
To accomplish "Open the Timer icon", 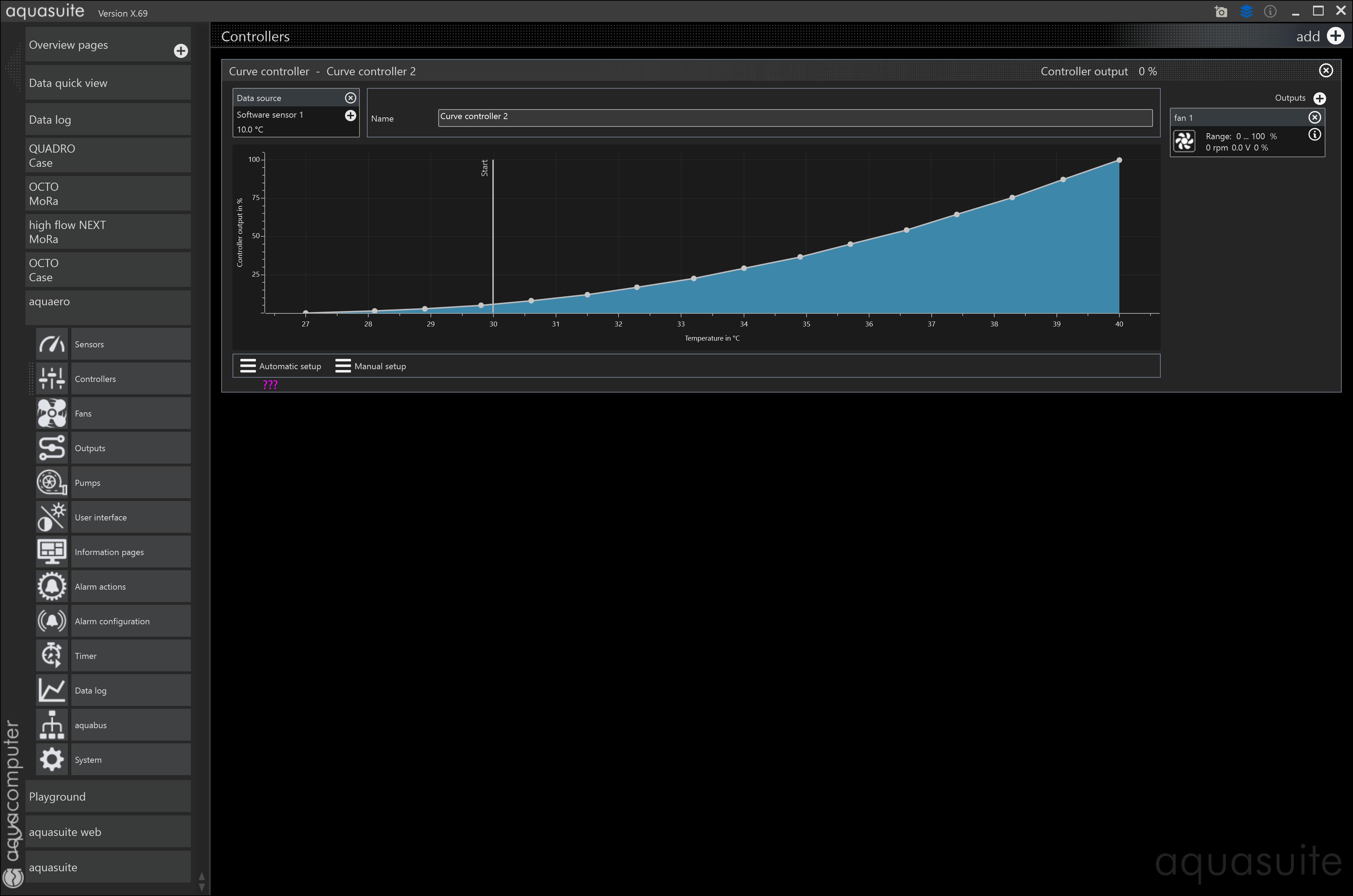I will point(52,655).
